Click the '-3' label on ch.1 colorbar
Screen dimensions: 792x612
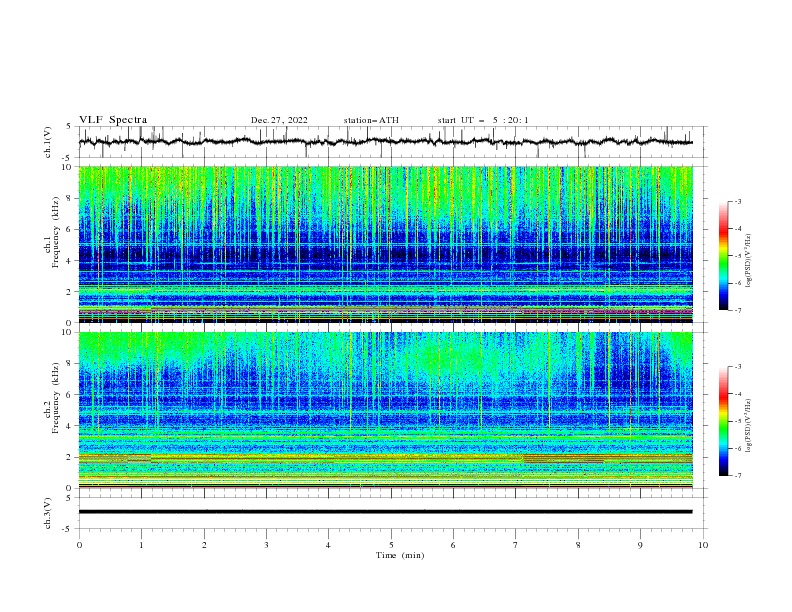(738, 201)
